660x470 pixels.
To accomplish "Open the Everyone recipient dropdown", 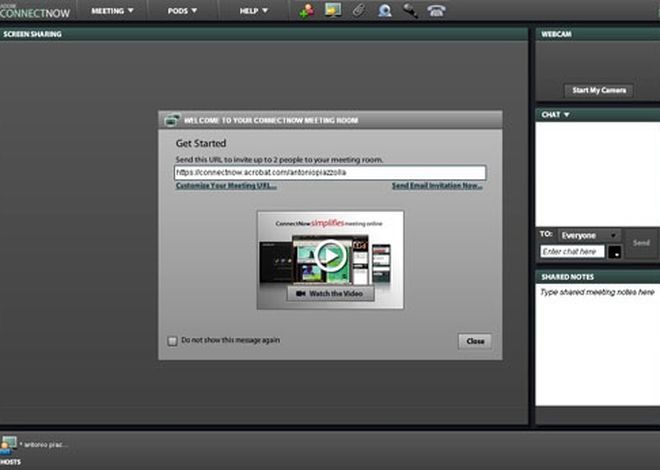I will (x=589, y=235).
